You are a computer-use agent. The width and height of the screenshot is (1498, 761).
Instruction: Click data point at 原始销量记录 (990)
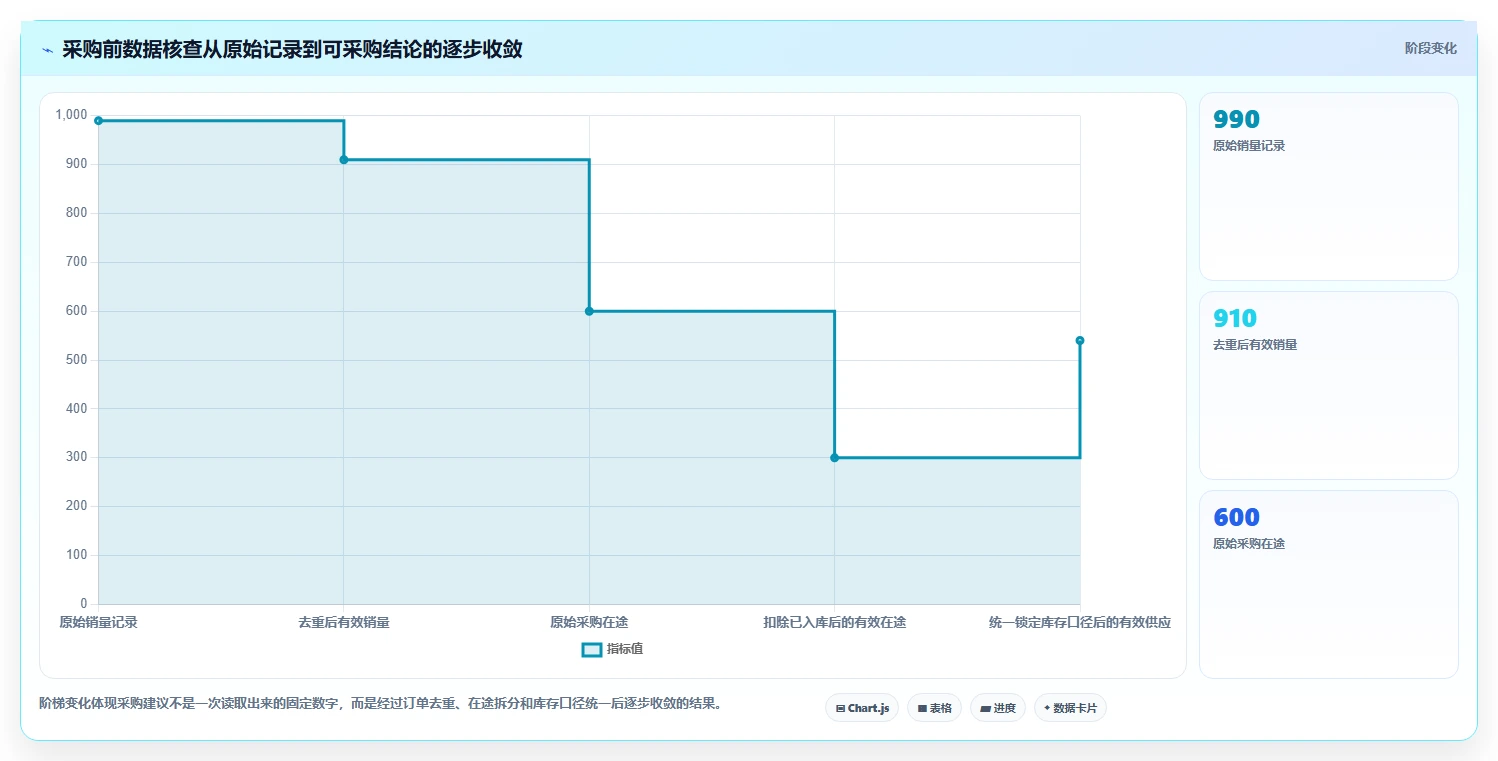(x=98, y=121)
